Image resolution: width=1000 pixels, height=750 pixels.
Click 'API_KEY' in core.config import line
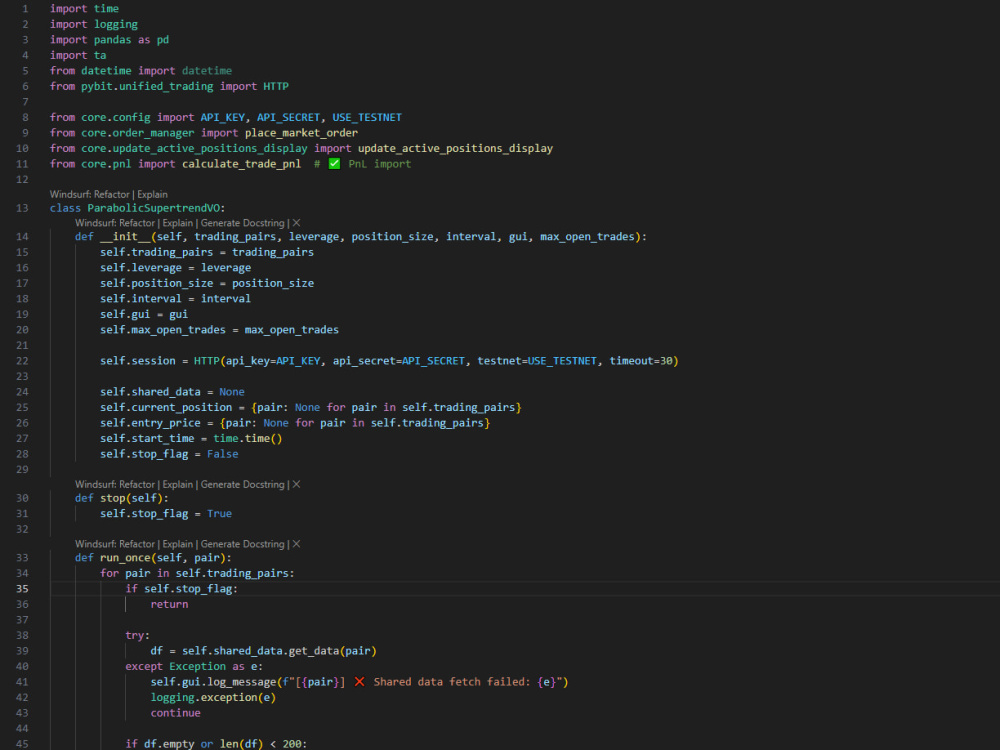(x=223, y=117)
